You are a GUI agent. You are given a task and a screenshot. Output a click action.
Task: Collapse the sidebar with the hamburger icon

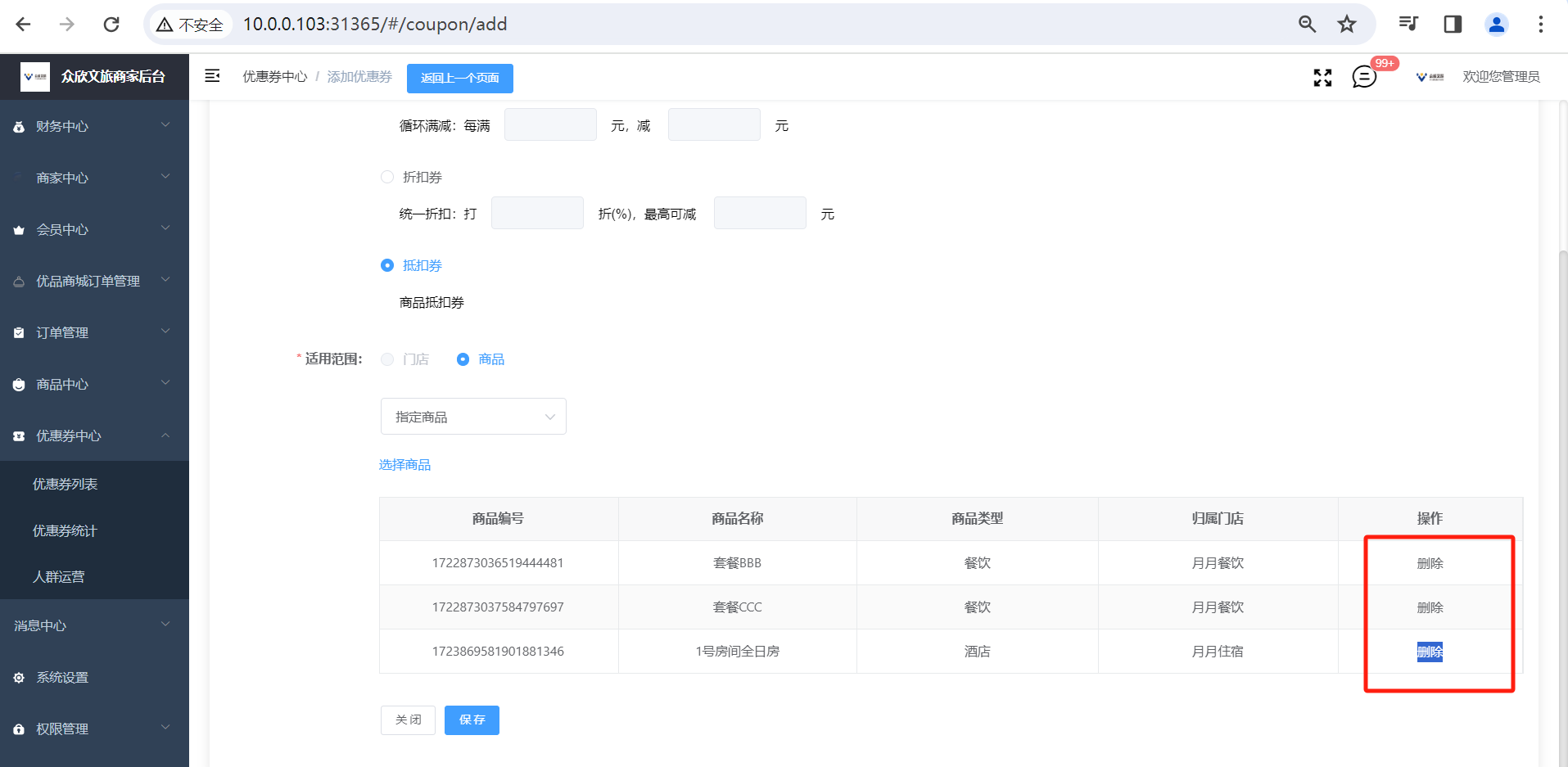[x=212, y=76]
